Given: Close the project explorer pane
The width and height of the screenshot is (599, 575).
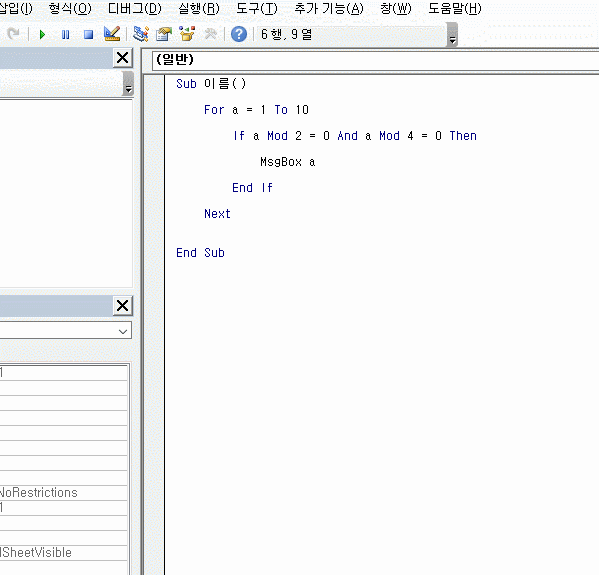Looking at the screenshot, I should pos(123,58).
